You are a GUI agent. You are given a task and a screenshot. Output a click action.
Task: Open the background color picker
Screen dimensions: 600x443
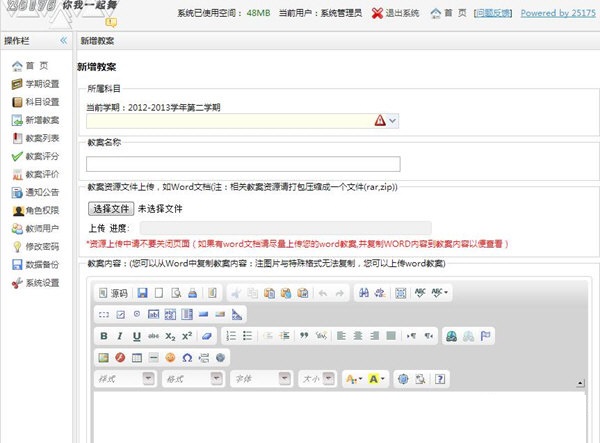click(377, 379)
